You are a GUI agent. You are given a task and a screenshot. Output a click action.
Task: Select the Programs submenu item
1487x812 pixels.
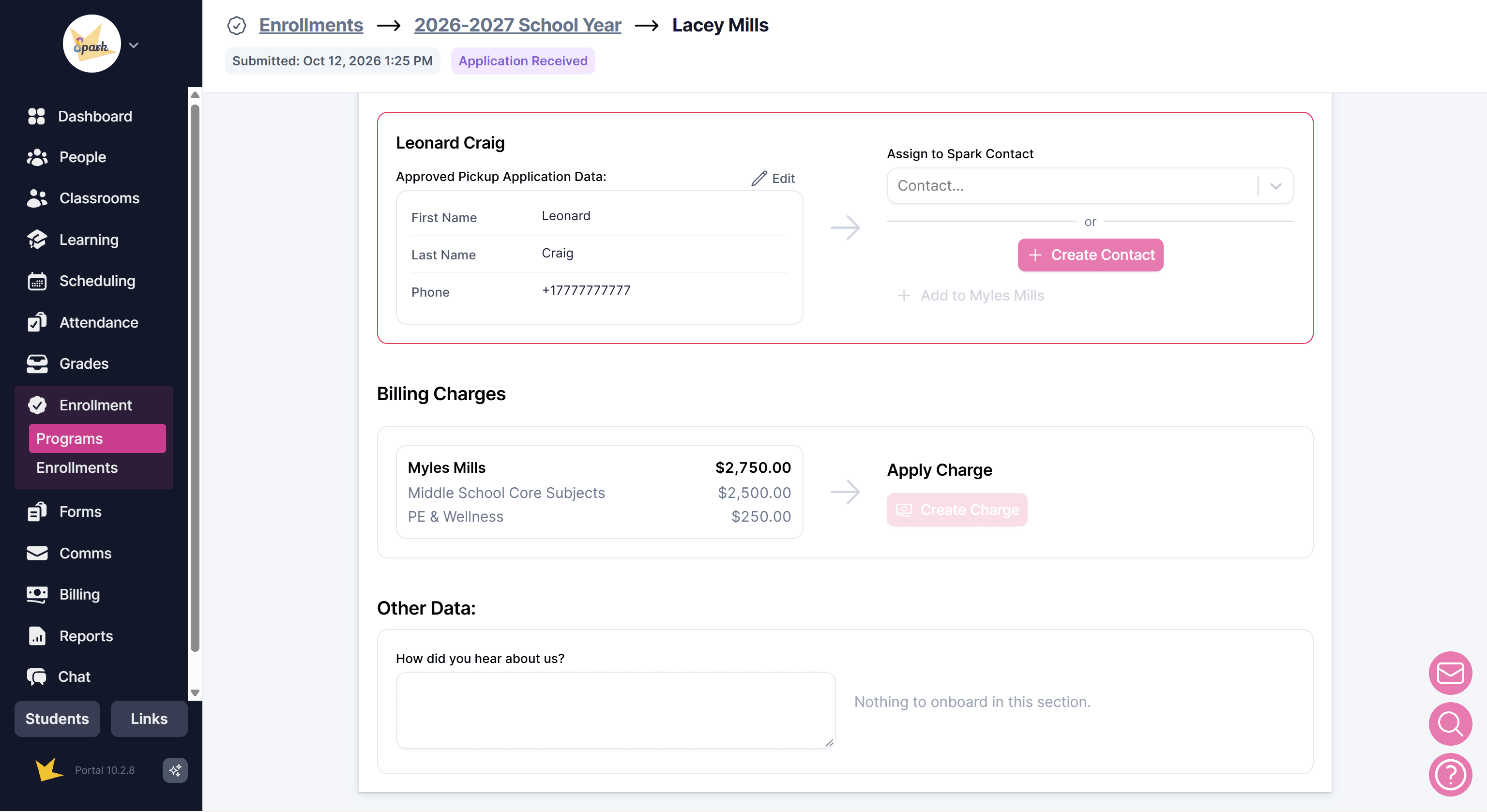pos(97,438)
